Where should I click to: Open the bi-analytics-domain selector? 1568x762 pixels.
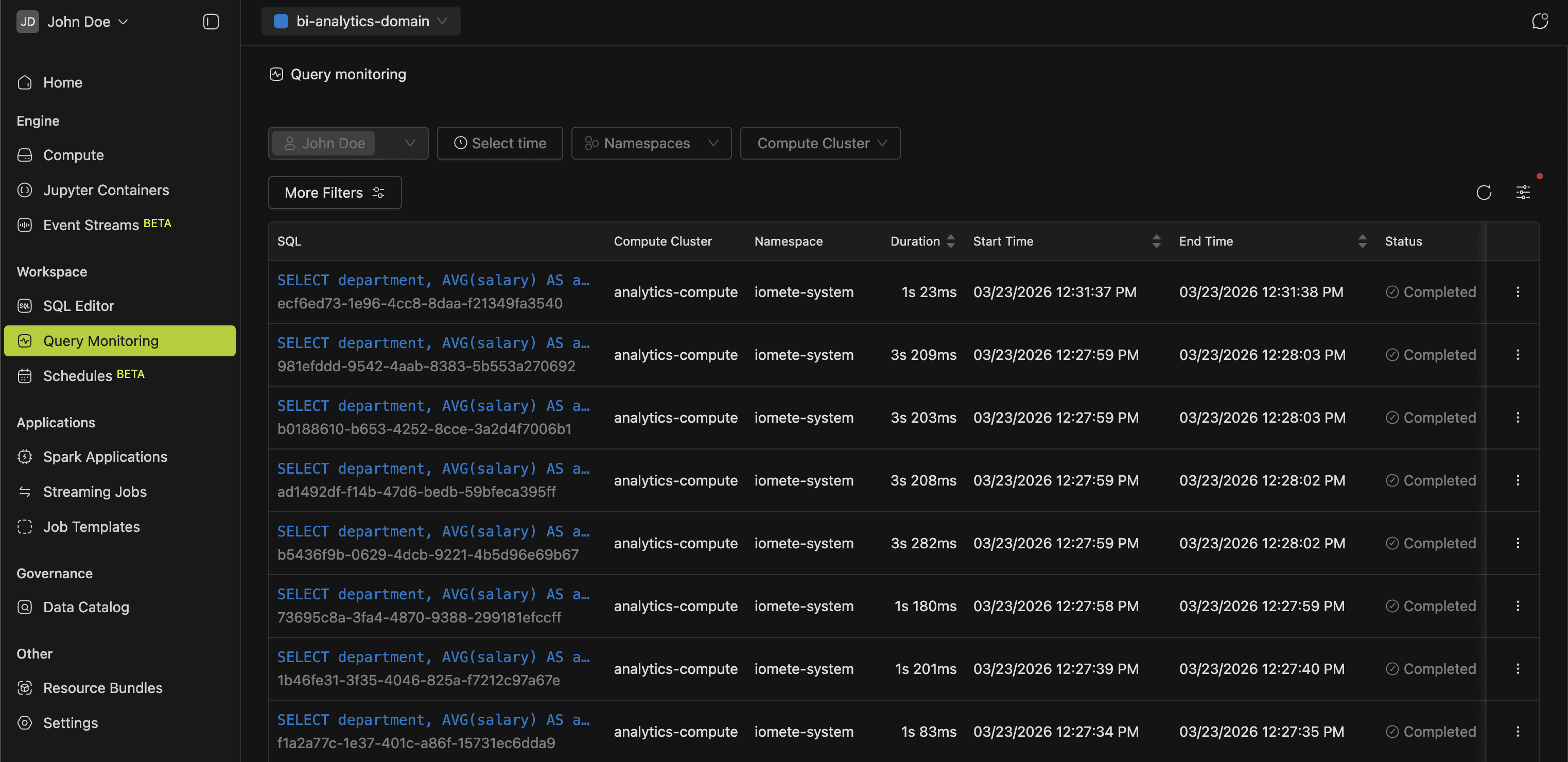(360, 21)
